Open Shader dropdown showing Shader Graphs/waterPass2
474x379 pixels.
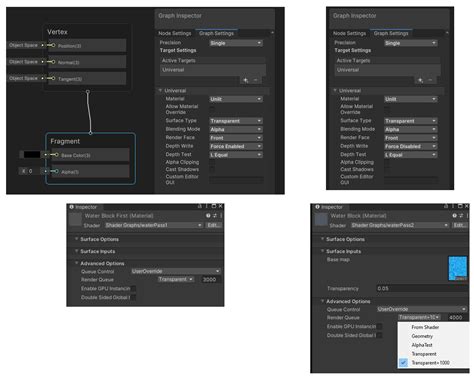(x=400, y=225)
